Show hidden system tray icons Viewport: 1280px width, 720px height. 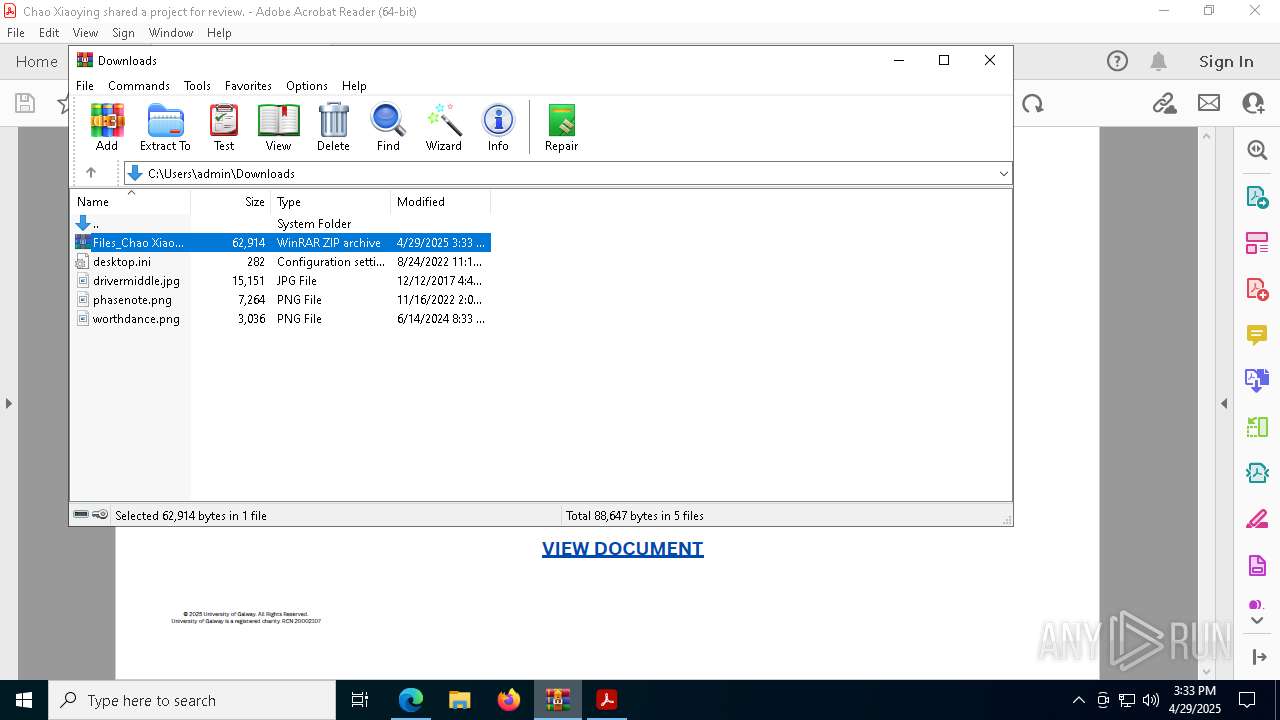pos(1078,700)
